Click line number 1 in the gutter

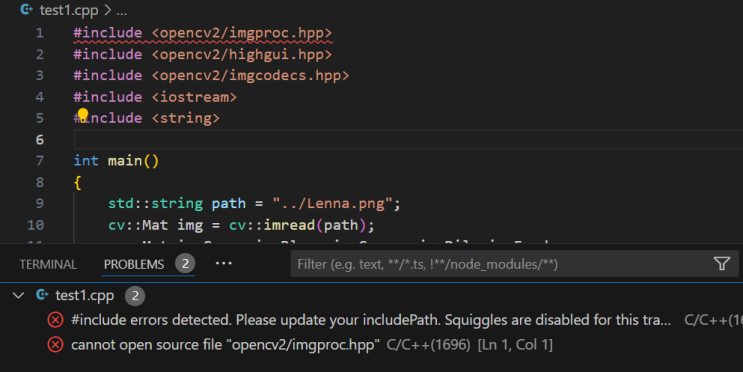[40, 33]
